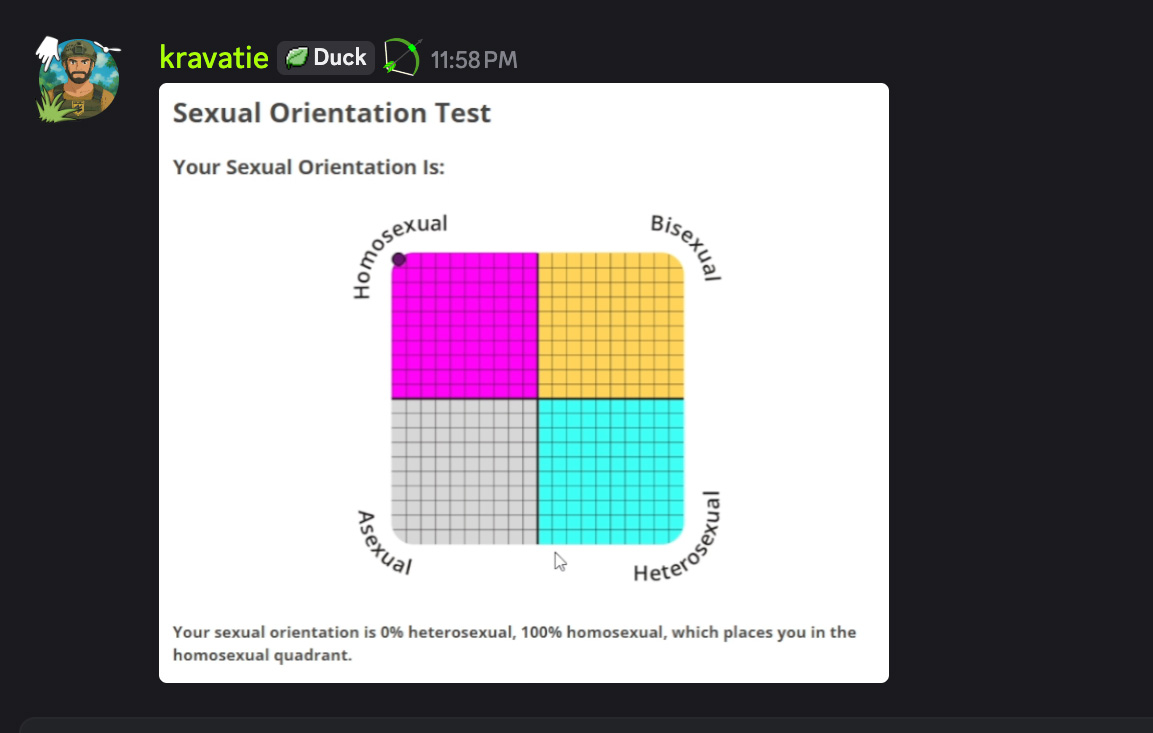The image size is (1153, 733).
Task: Select the magenta homosexual quadrant
Action: coord(465,326)
